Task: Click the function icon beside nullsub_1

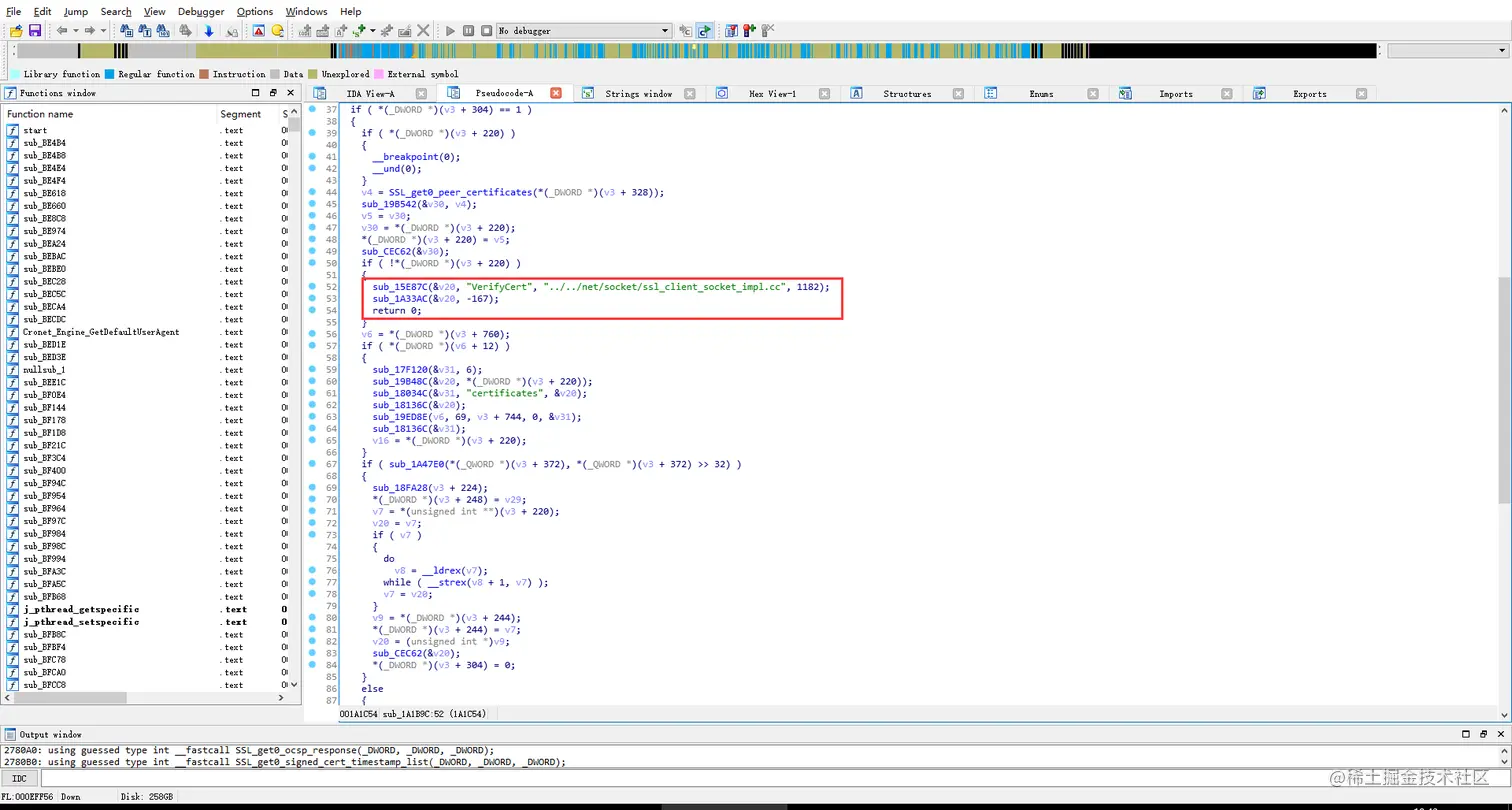Action: click(x=13, y=370)
